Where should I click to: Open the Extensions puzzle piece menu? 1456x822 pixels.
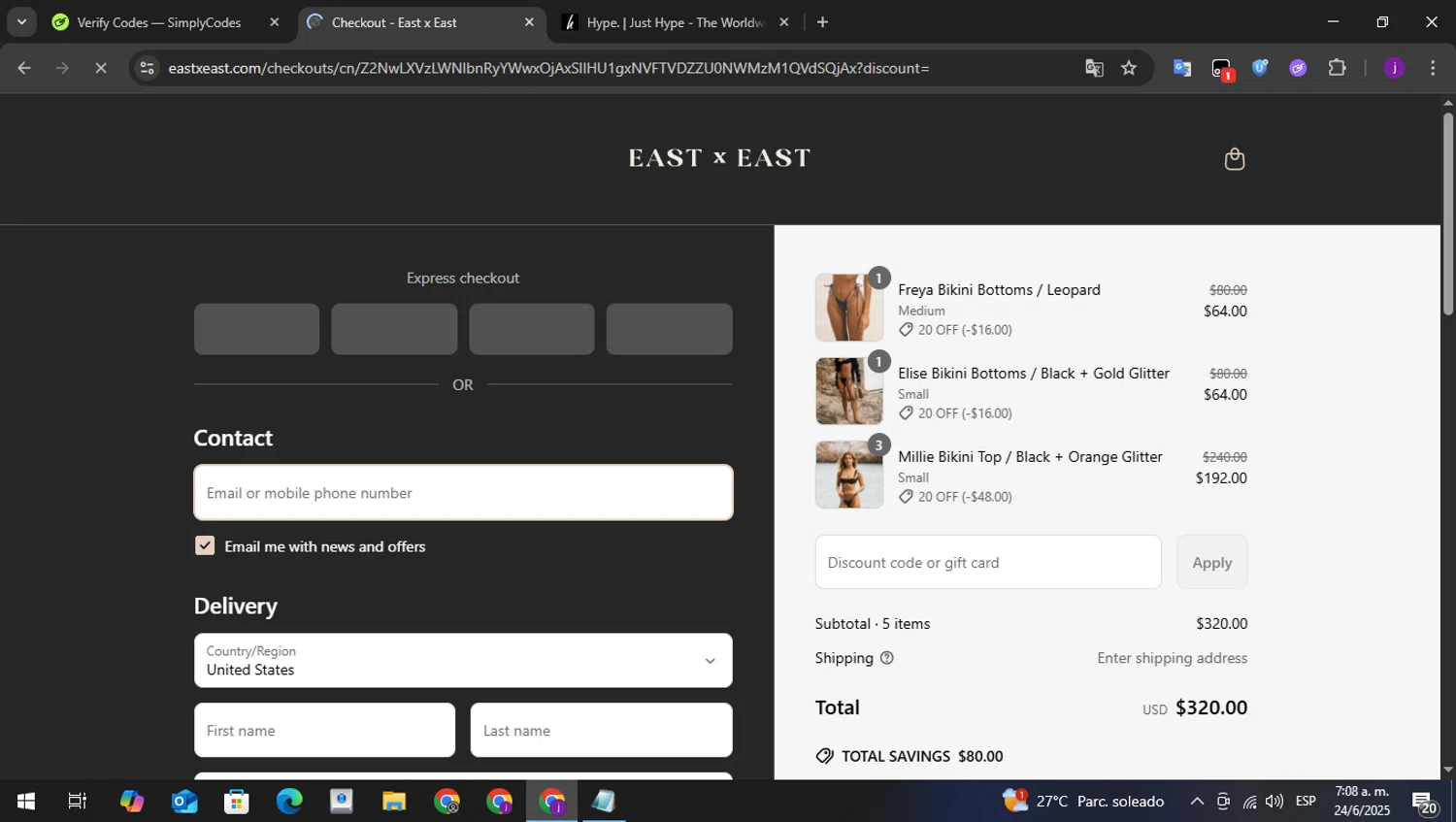coord(1337,68)
